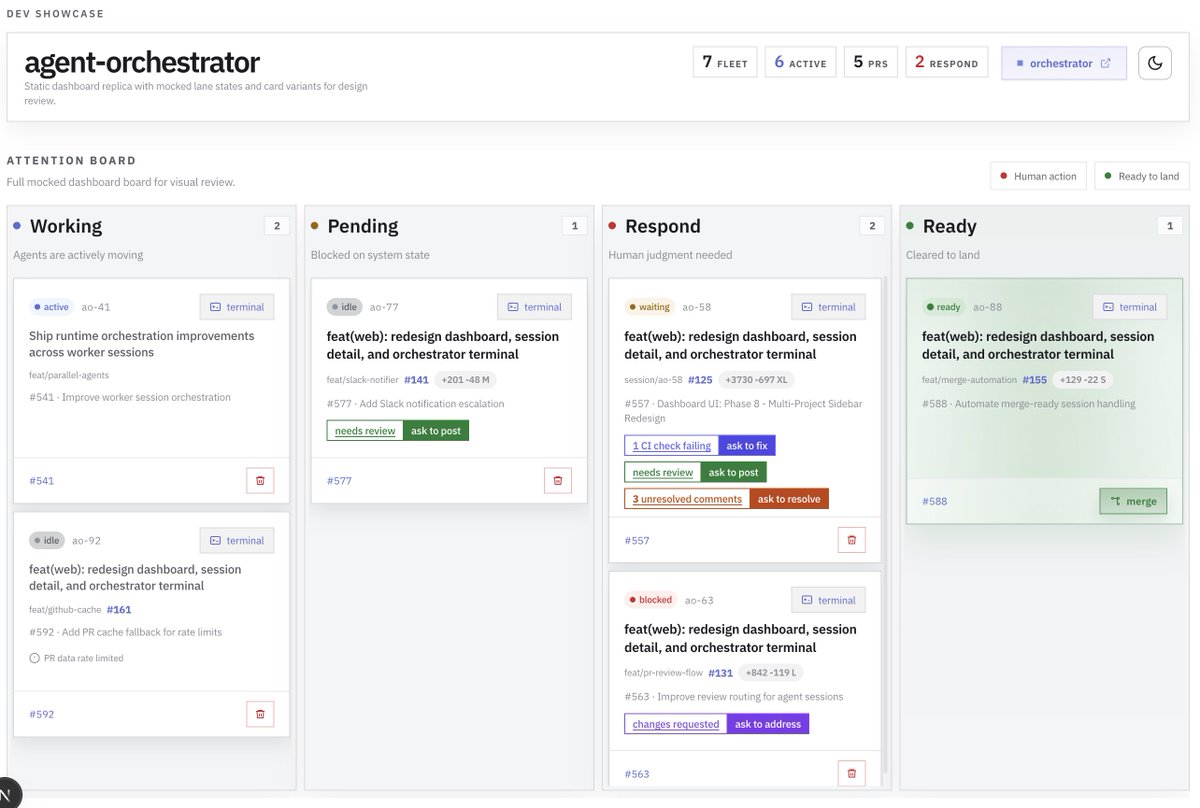
Task: Open issue #563 in card footer
Action: pyautogui.click(x=637, y=774)
